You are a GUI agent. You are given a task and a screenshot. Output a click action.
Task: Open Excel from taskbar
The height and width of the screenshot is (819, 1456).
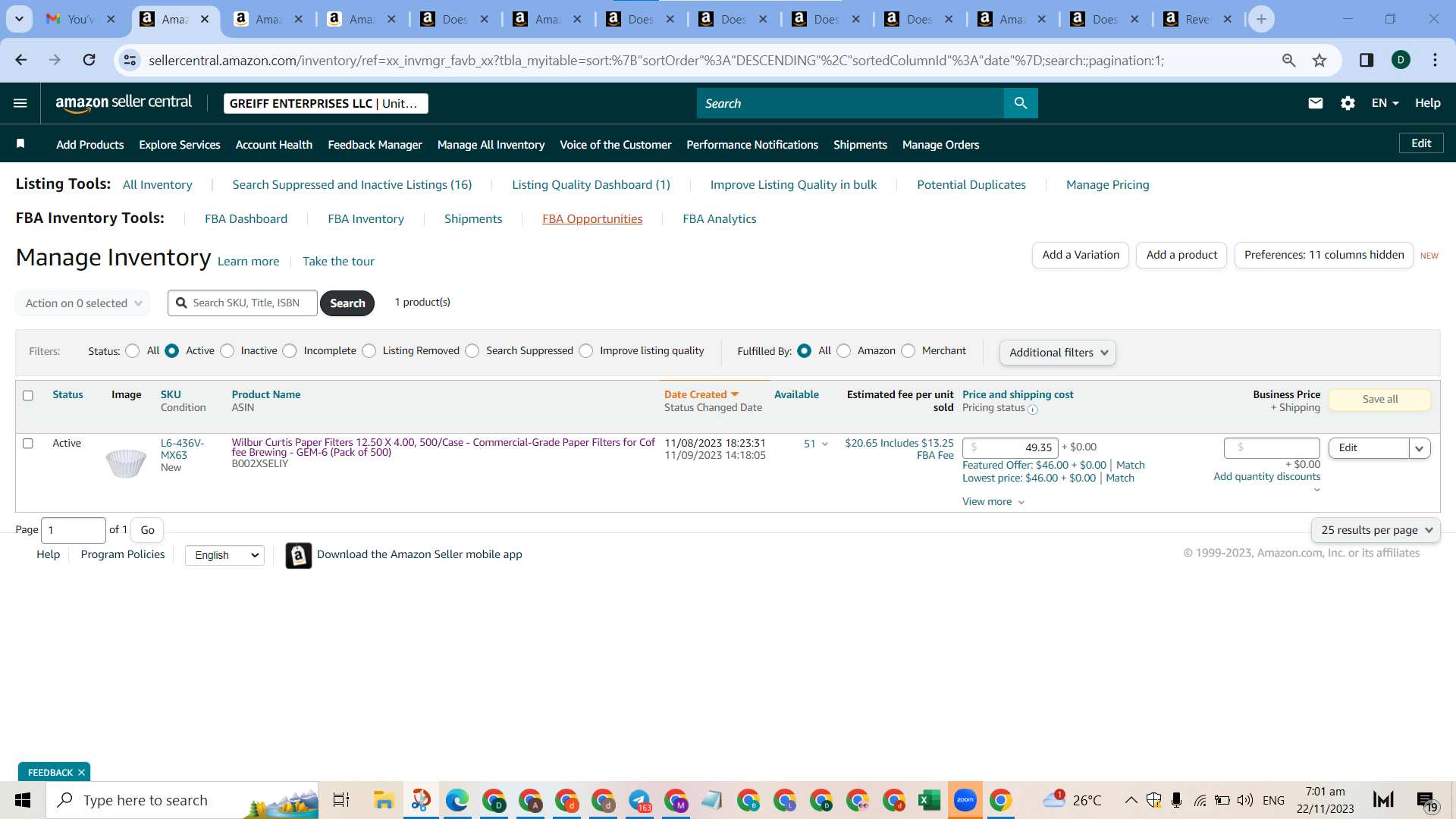pyautogui.click(x=929, y=800)
